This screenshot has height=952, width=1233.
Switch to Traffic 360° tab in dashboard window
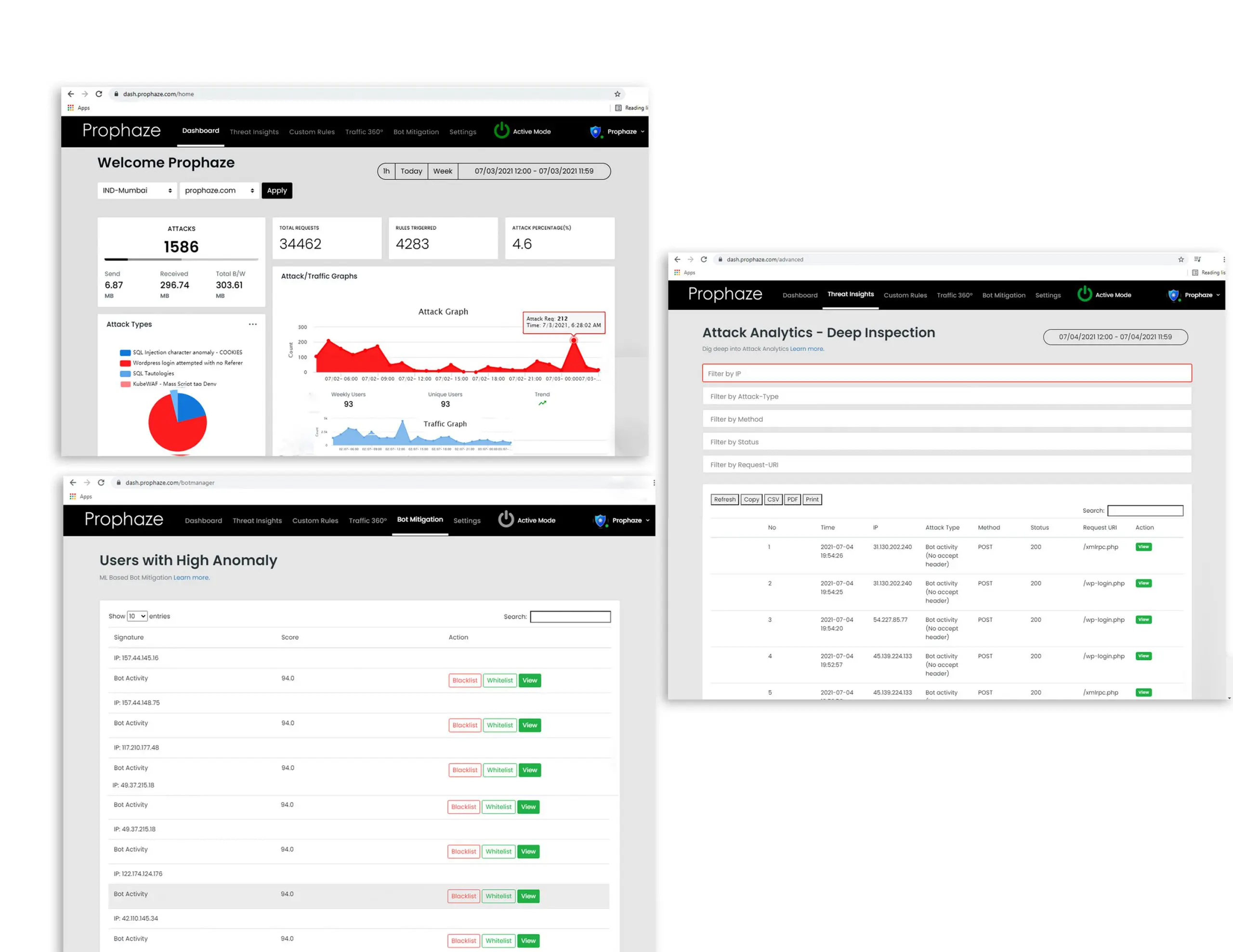(364, 132)
